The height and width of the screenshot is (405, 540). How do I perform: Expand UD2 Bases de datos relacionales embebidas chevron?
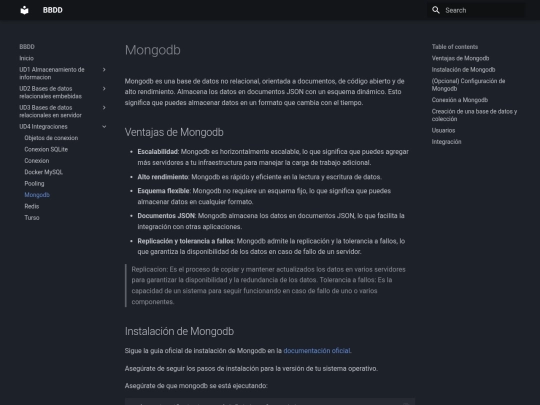[104, 89]
